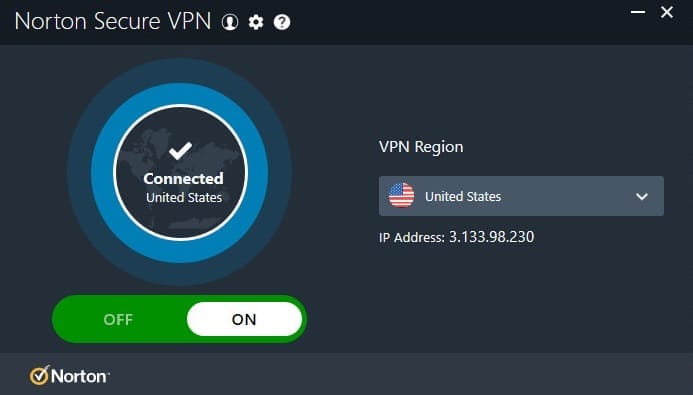Open the United States region selector
693x395 pixels.
tap(521, 196)
